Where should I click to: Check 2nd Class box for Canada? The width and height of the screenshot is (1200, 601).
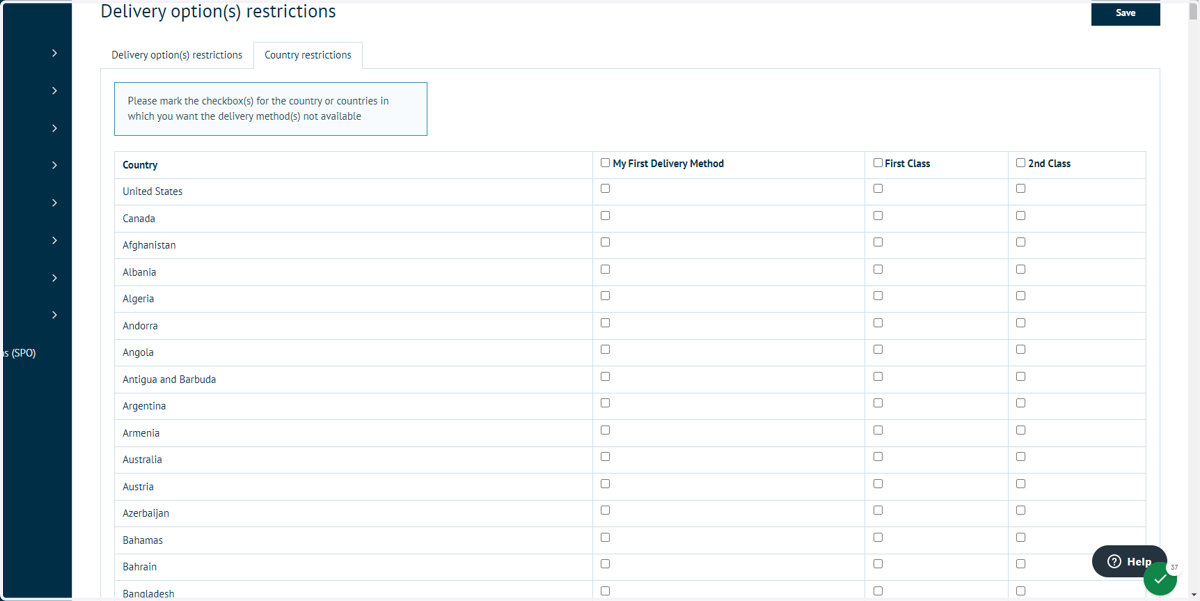[x=1021, y=215]
